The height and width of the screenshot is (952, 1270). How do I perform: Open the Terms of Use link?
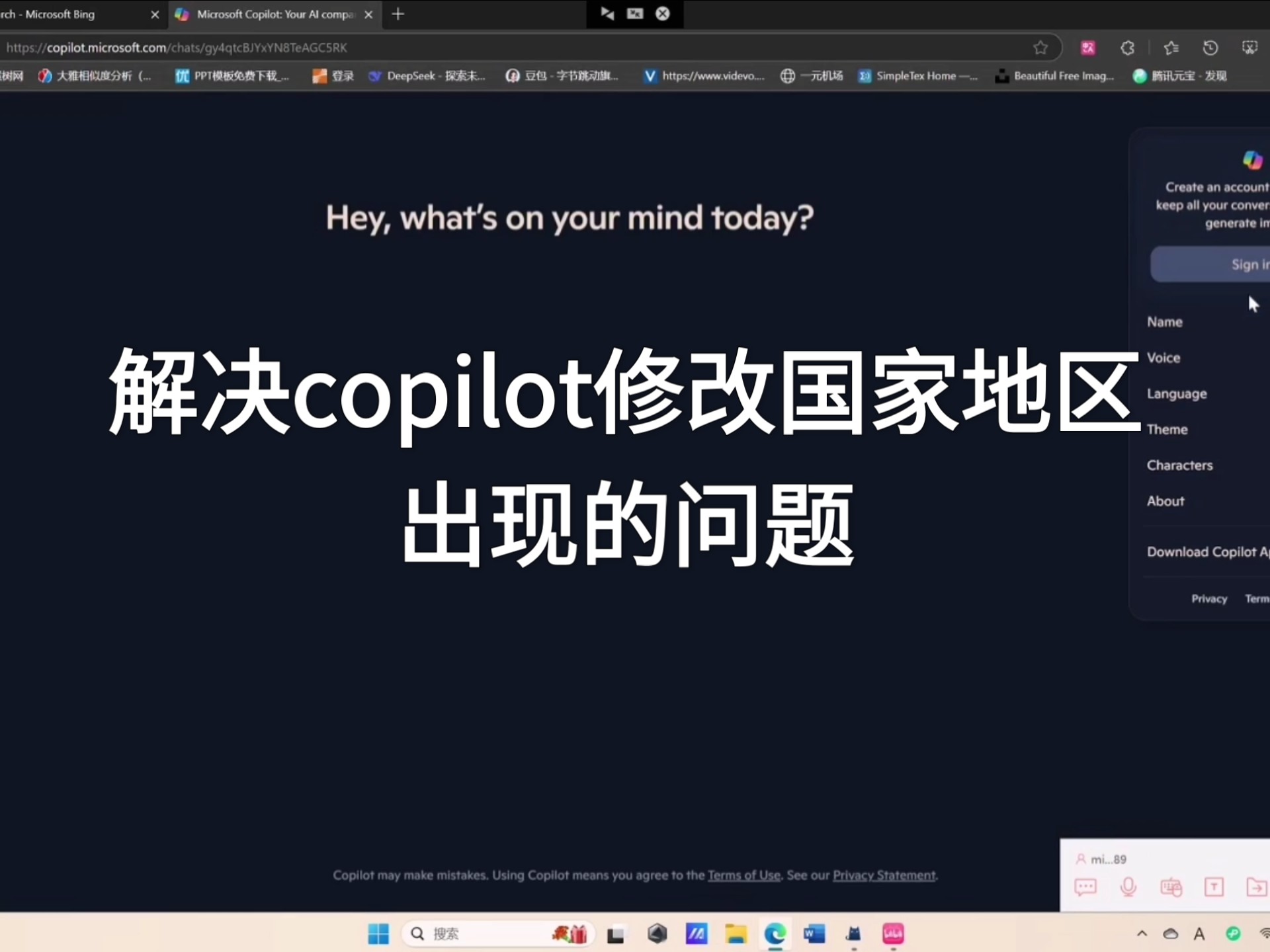[744, 875]
